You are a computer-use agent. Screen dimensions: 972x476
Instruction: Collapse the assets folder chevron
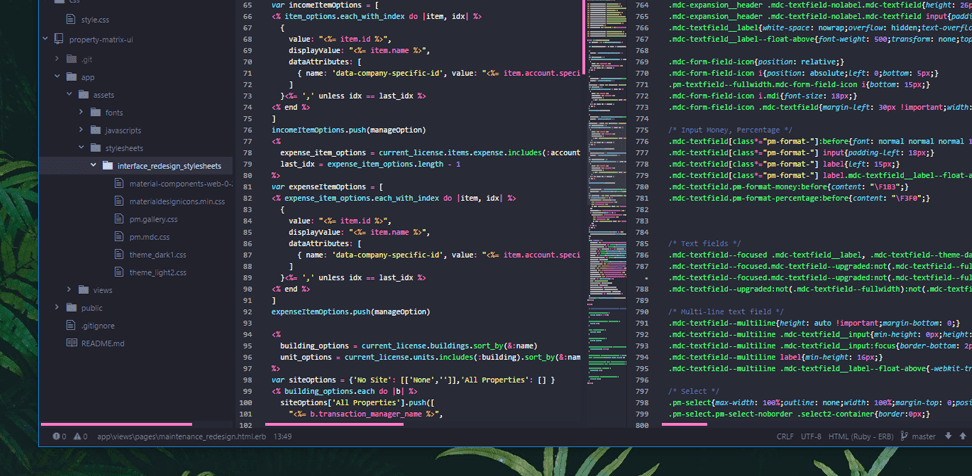click(x=69, y=95)
